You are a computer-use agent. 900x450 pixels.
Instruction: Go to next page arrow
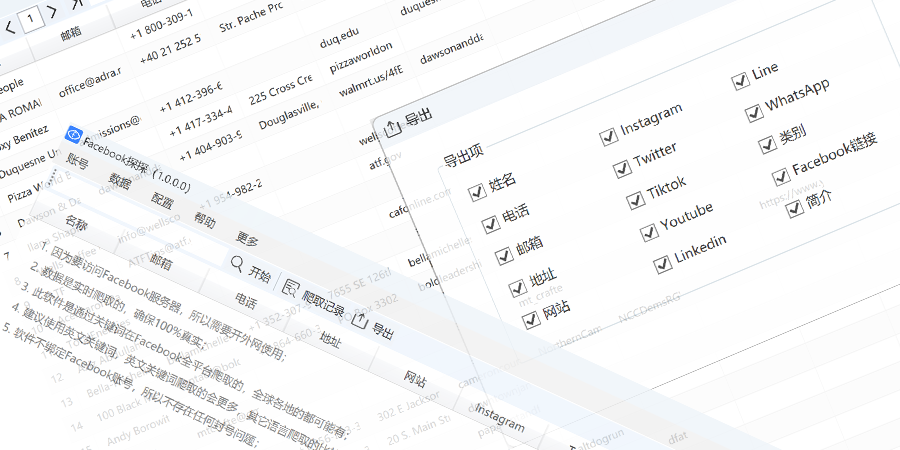click(52, 11)
